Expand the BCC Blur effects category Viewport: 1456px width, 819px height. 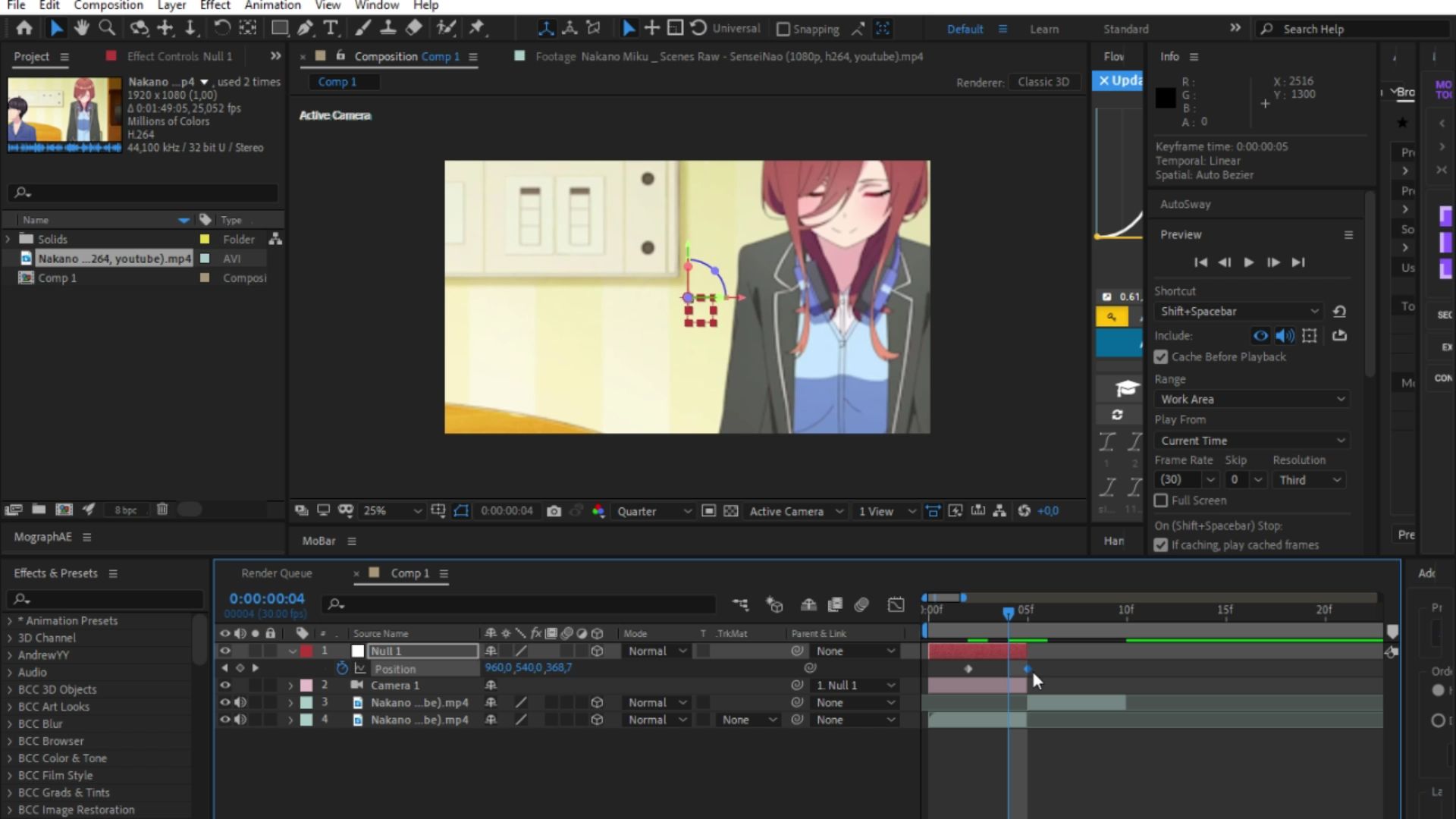coord(10,724)
